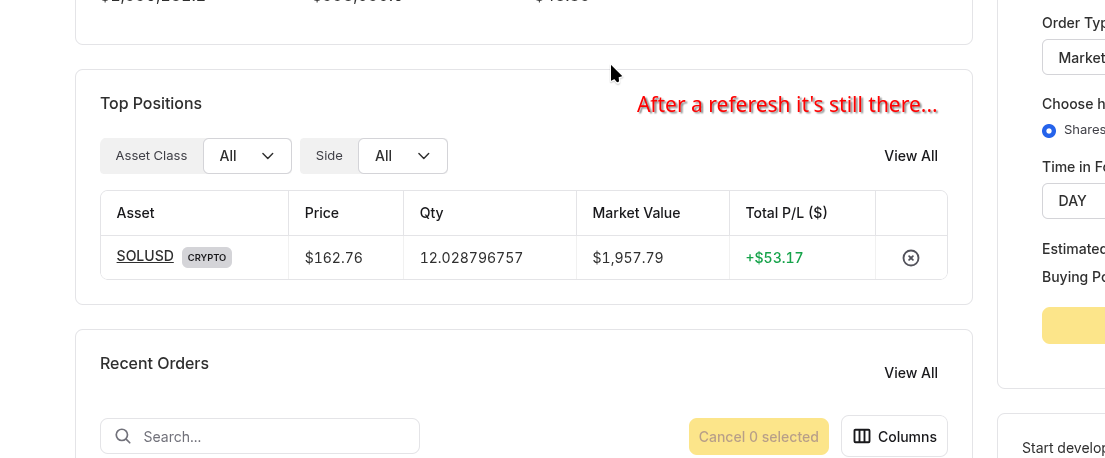Viewport: 1105px width, 458px height.
Task: Open the Asset Class filter dropdown
Action: click(247, 156)
